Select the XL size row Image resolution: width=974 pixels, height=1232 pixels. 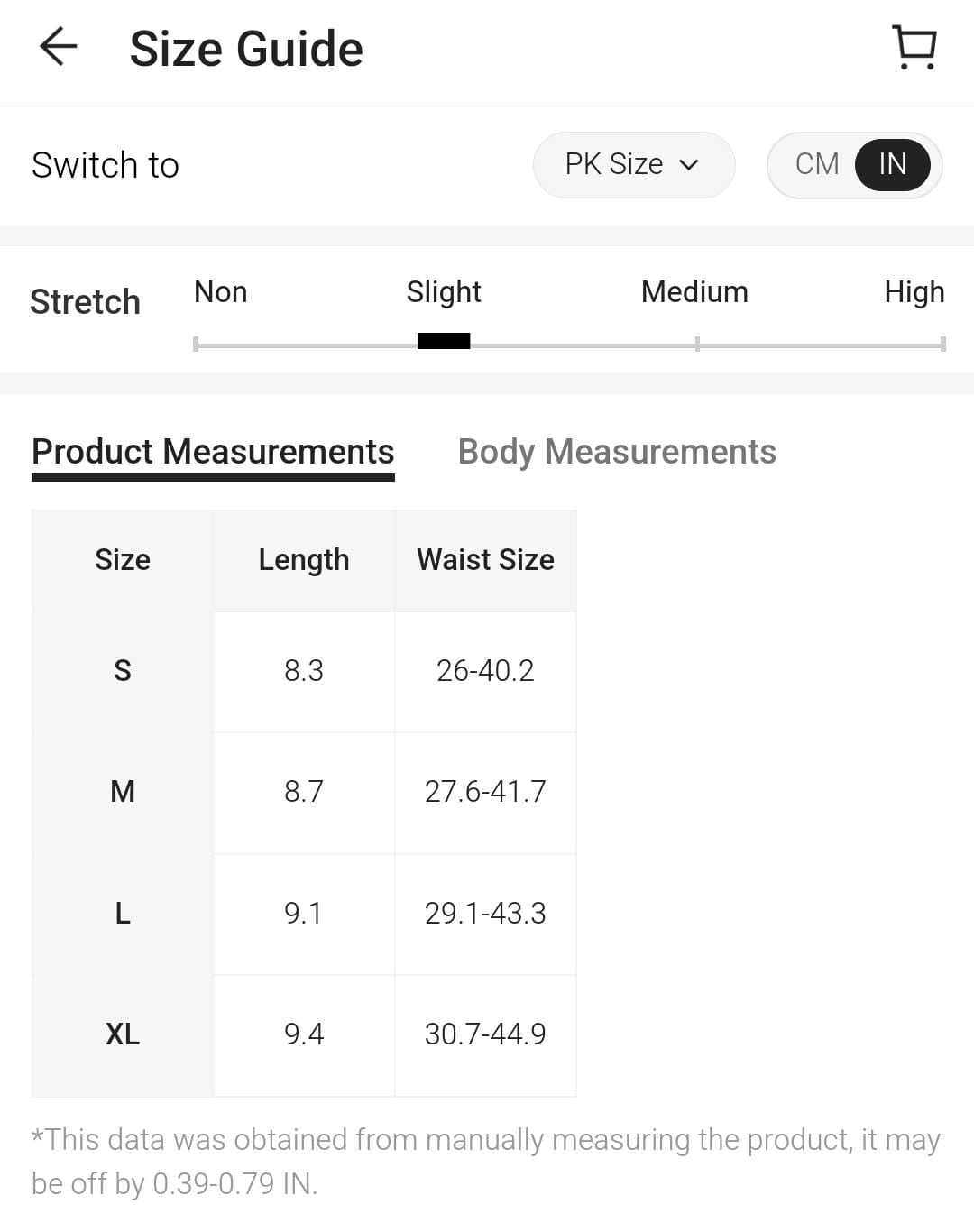coord(123,1034)
